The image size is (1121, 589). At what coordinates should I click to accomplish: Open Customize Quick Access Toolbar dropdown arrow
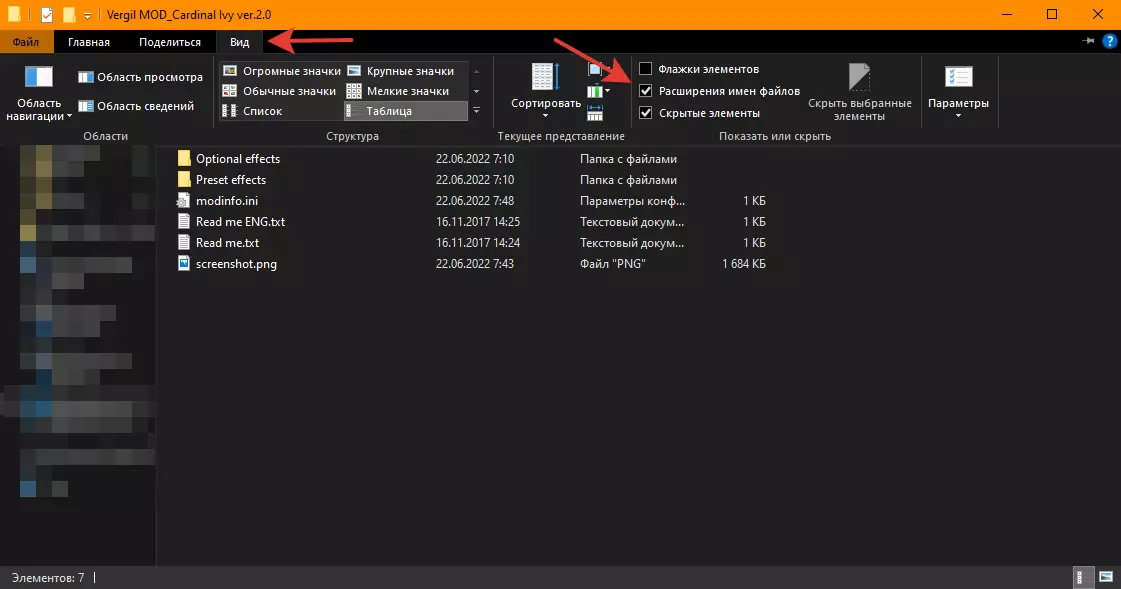87,15
